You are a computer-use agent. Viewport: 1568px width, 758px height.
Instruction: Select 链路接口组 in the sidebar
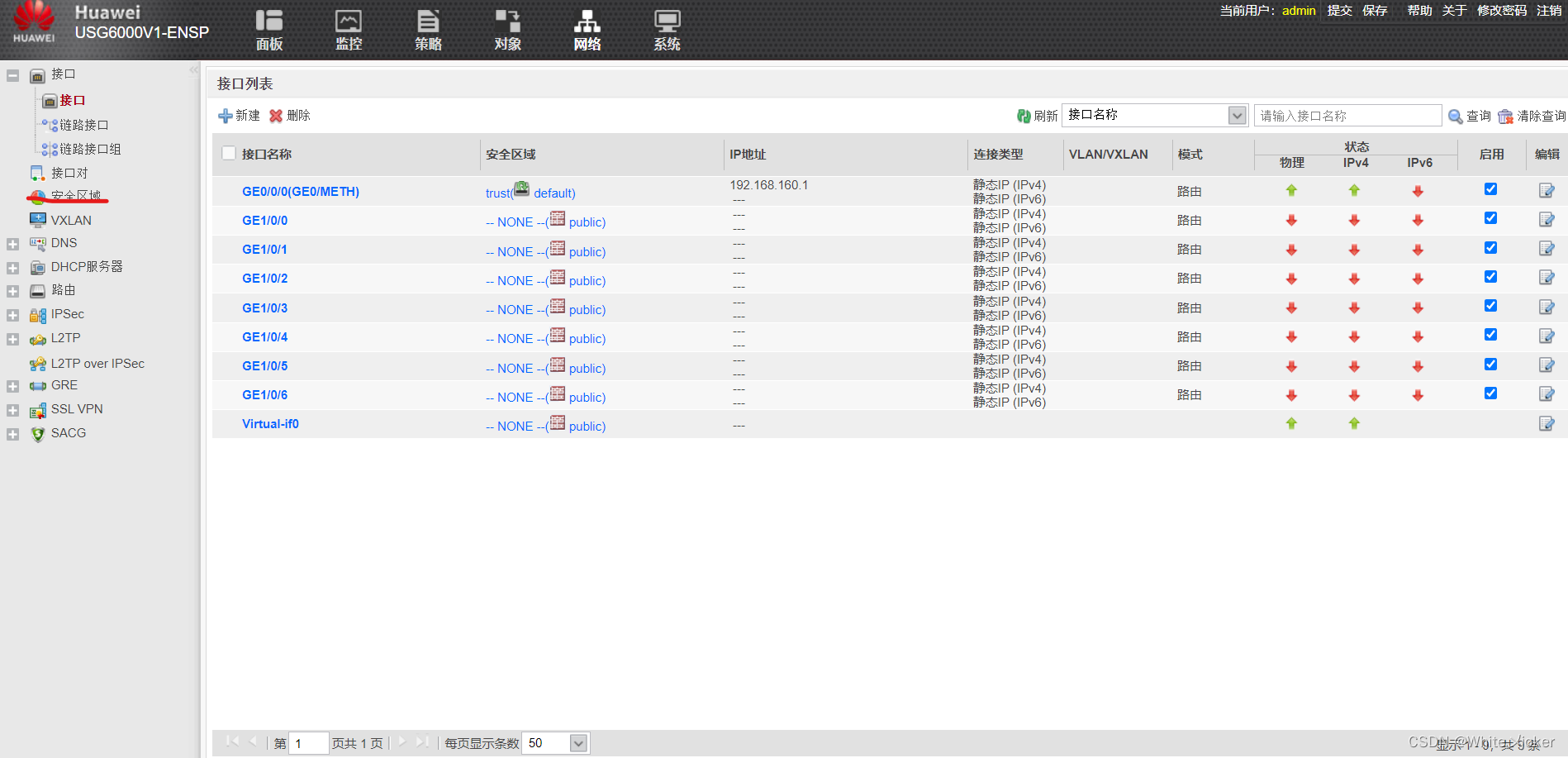tap(90, 149)
